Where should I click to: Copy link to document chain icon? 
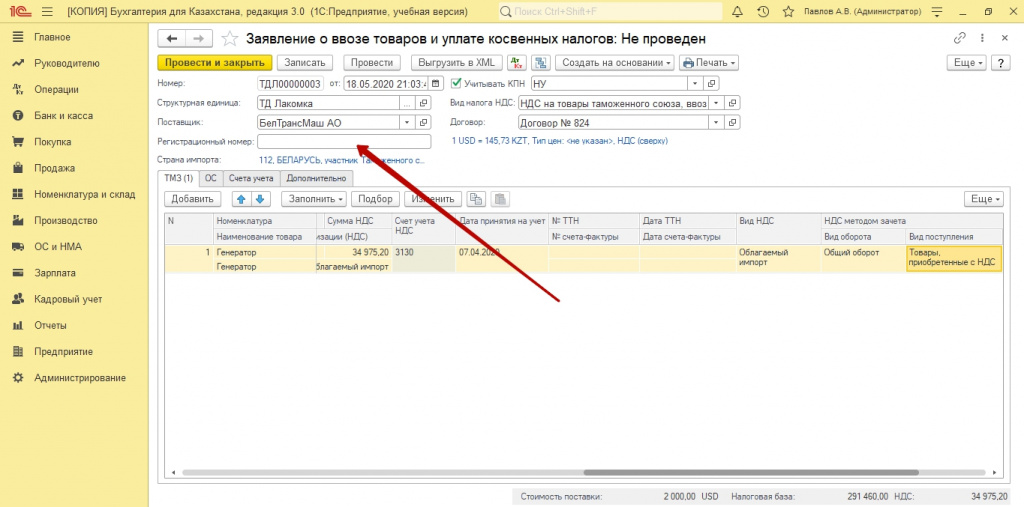(x=959, y=39)
